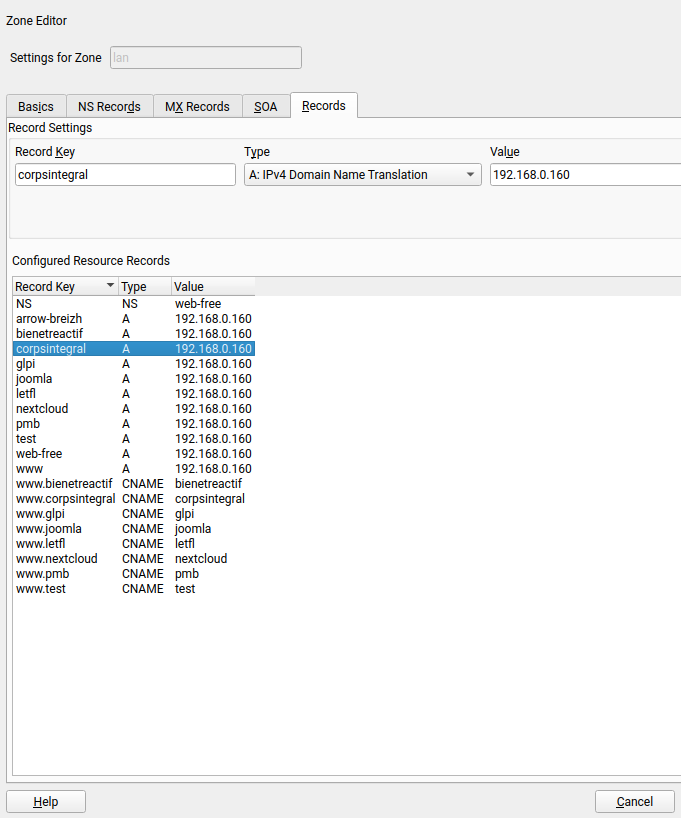Select the joomla A record
The height and width of the screenshot is (818, 681).
click(134, 379)
